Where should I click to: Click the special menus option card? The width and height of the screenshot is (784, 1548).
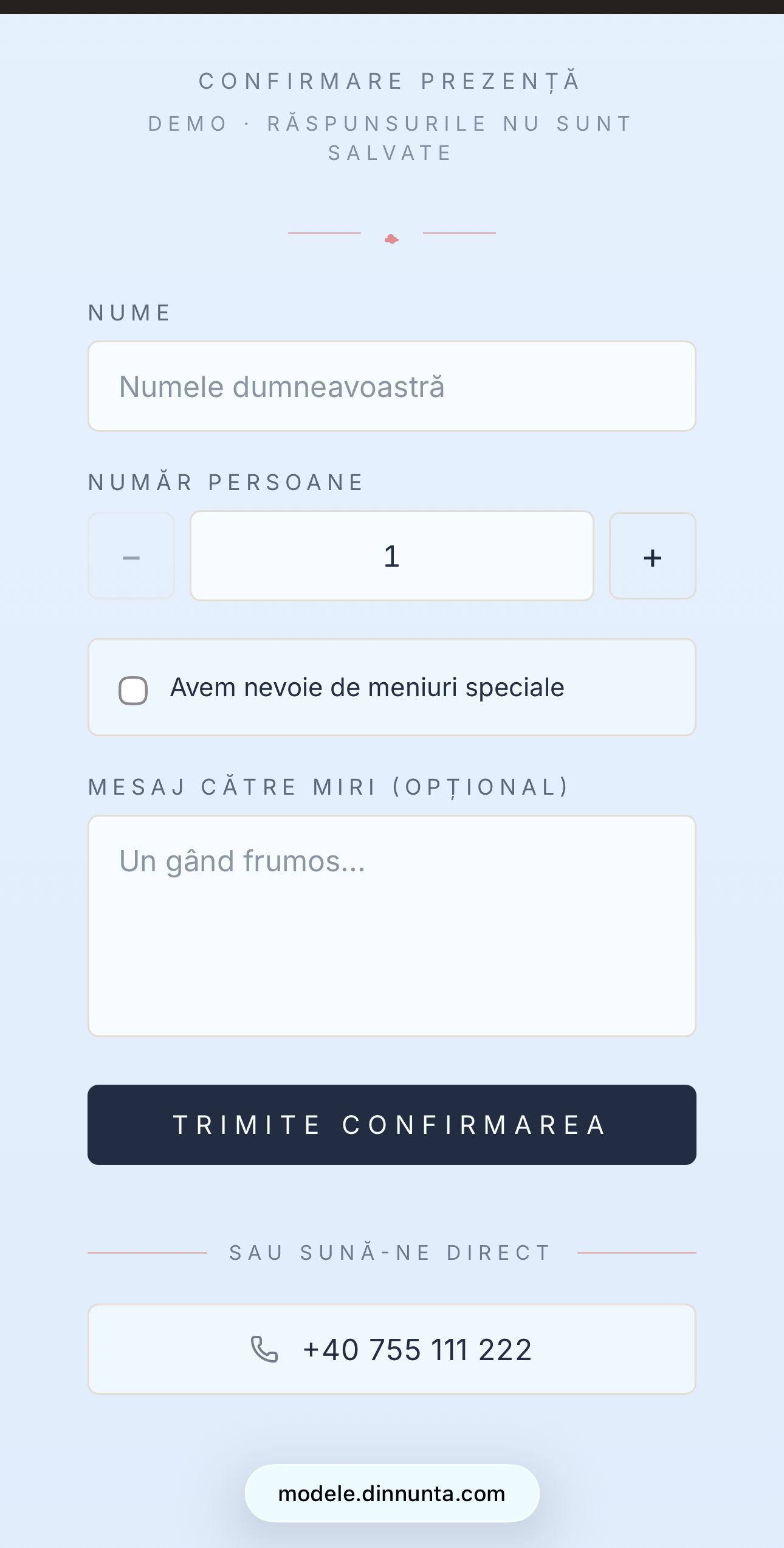click(x=392, y=687)
